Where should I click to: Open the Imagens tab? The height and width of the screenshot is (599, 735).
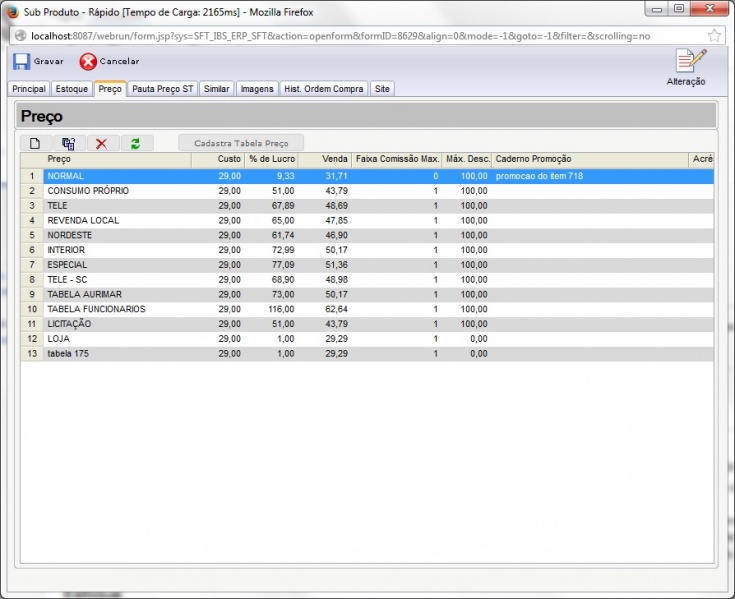(257, 89)
